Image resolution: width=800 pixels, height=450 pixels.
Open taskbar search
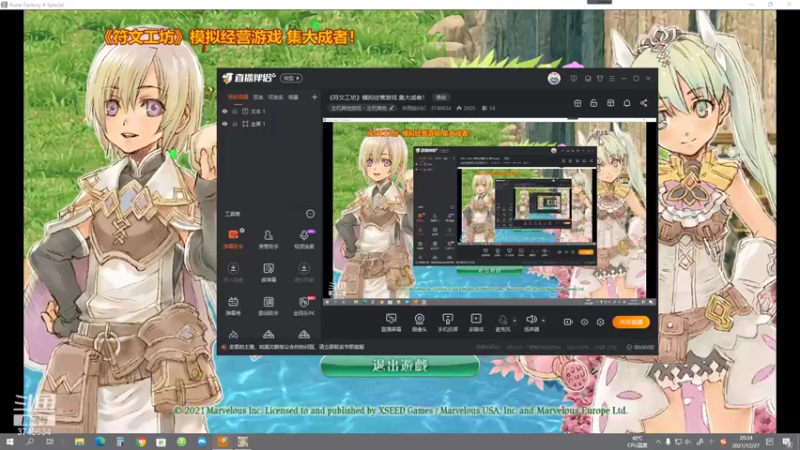click(30, 442)
